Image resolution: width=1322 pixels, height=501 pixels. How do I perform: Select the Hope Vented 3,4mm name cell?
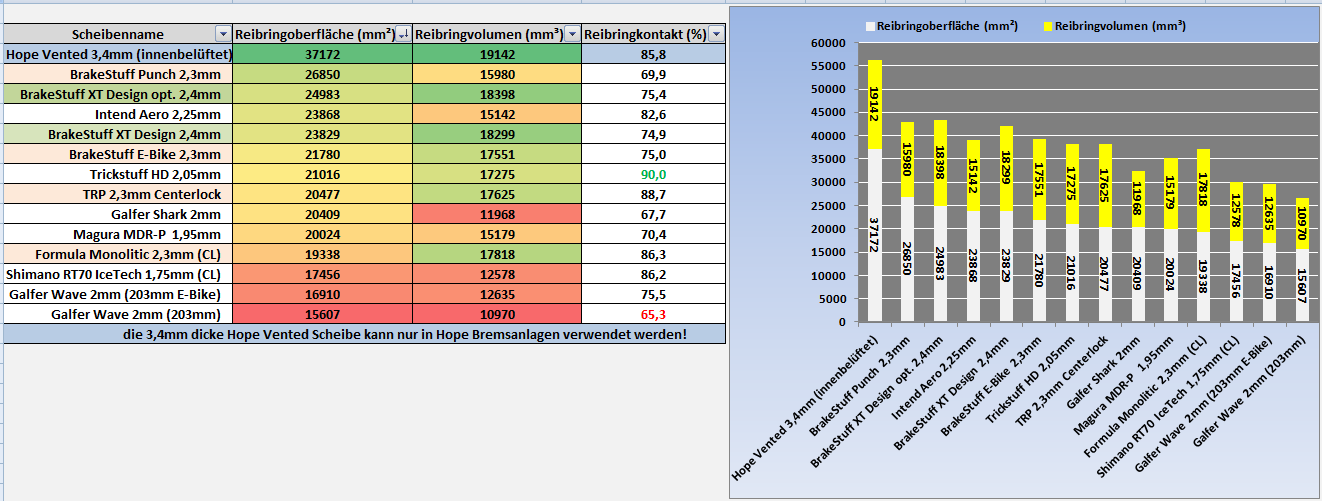(118, 55)
